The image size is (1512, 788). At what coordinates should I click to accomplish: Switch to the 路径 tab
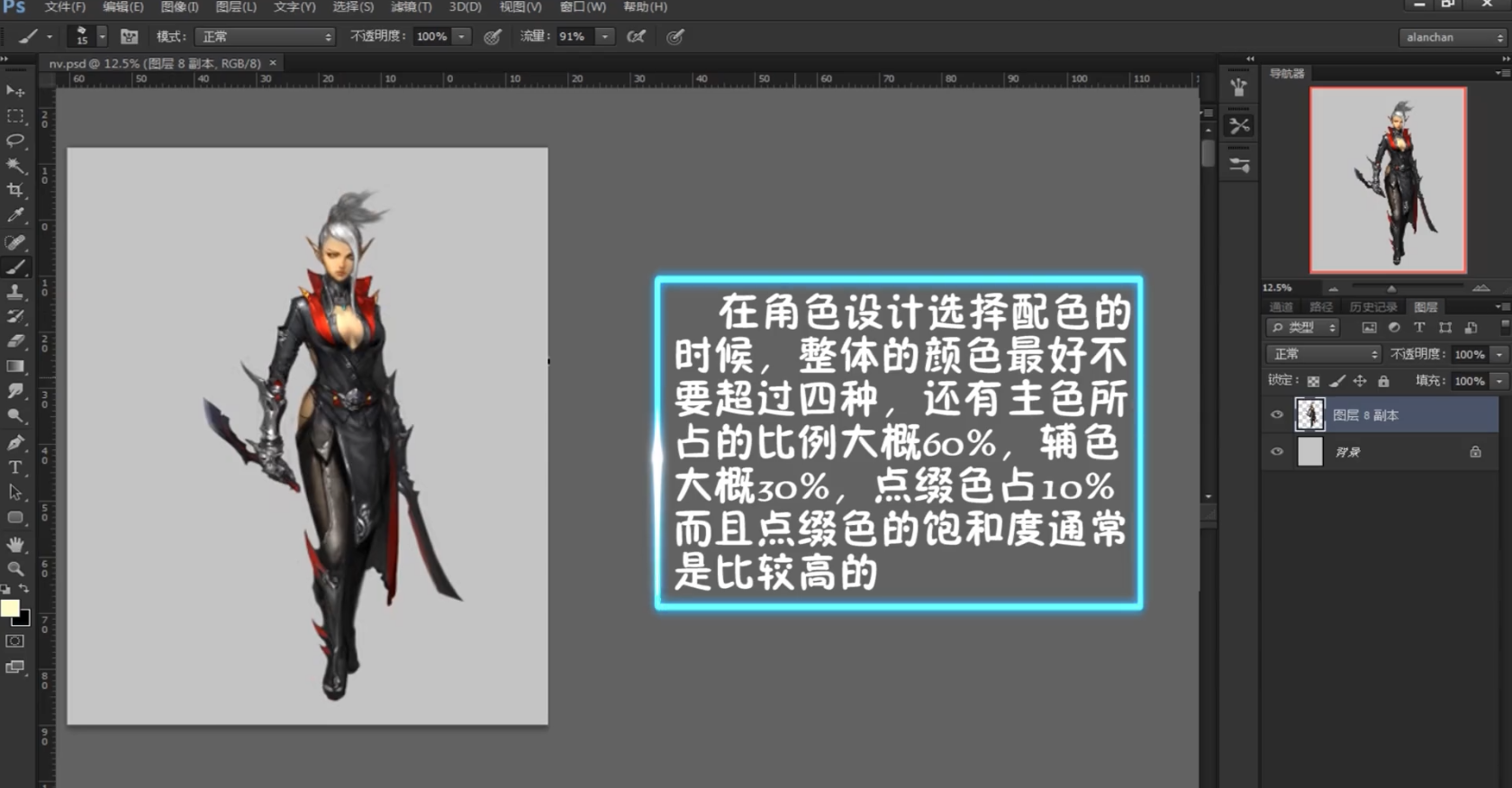click(x=1321, y=307)
